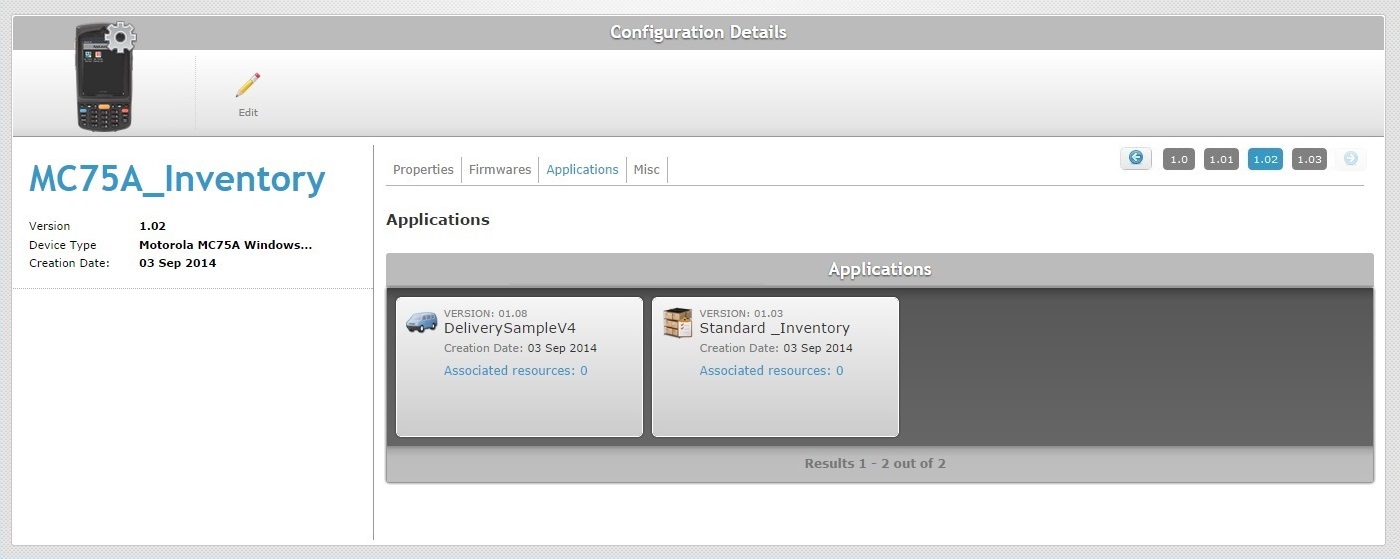Click the DeliverySampleV4 van icon

(422, 322)
